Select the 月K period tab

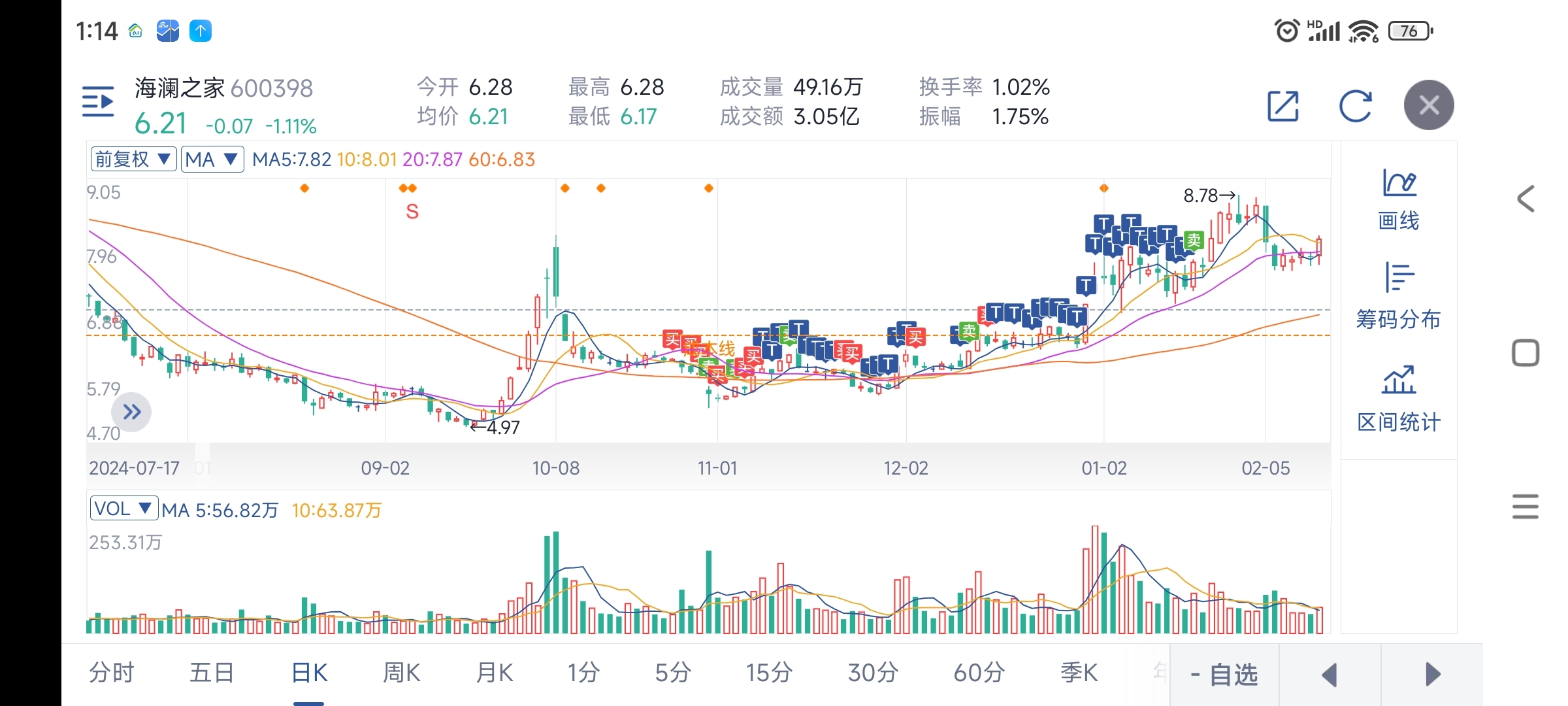pyautogui.click(x=495, y=673)
